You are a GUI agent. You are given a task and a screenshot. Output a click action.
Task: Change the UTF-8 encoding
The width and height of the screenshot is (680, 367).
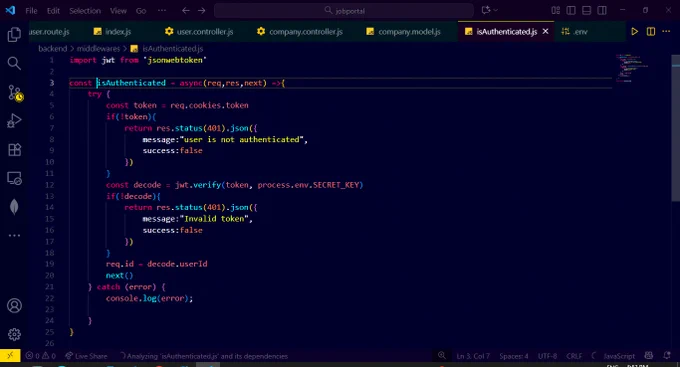point(547,356)
